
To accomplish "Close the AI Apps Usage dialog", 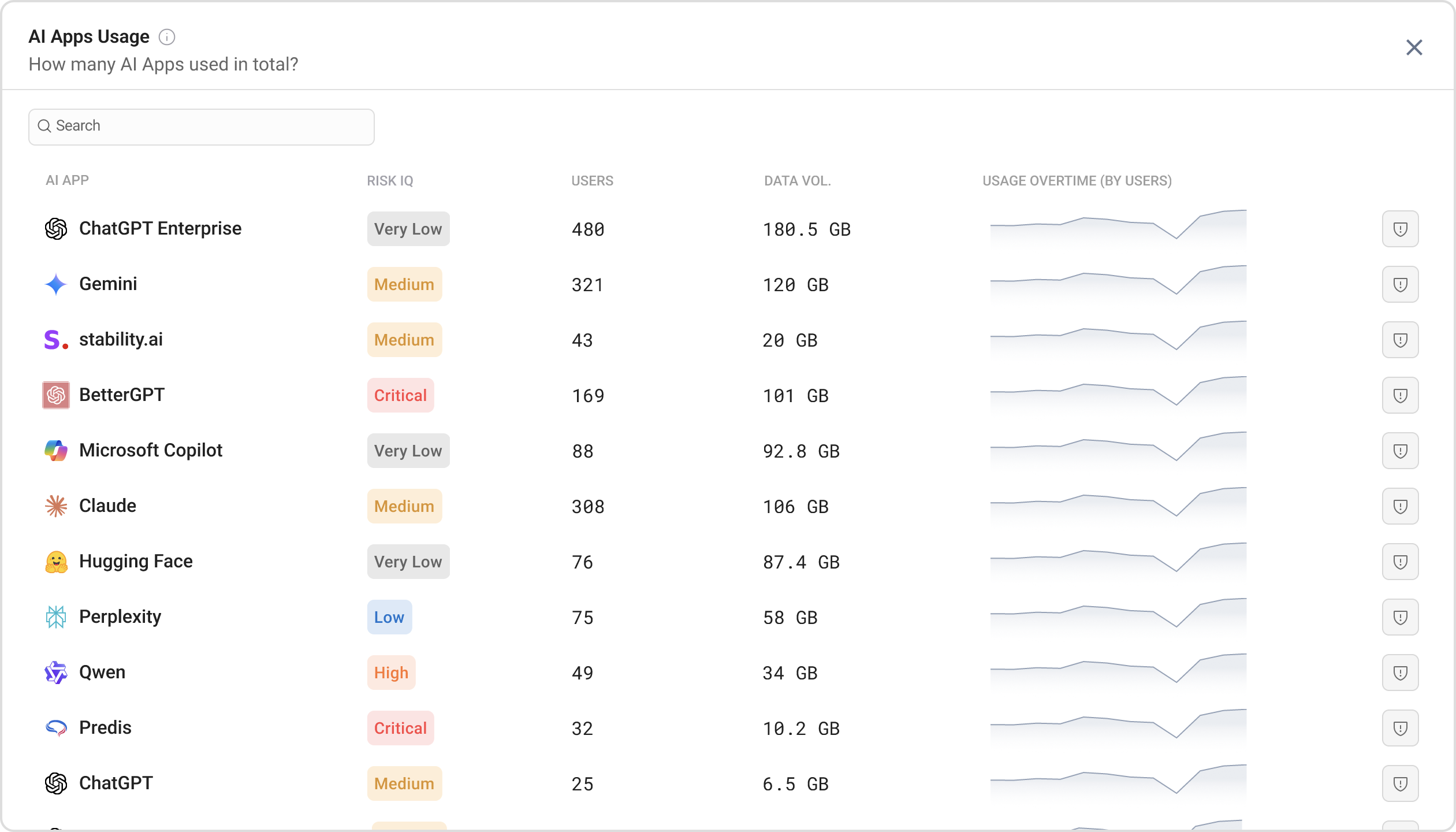I will [1413, 48].
